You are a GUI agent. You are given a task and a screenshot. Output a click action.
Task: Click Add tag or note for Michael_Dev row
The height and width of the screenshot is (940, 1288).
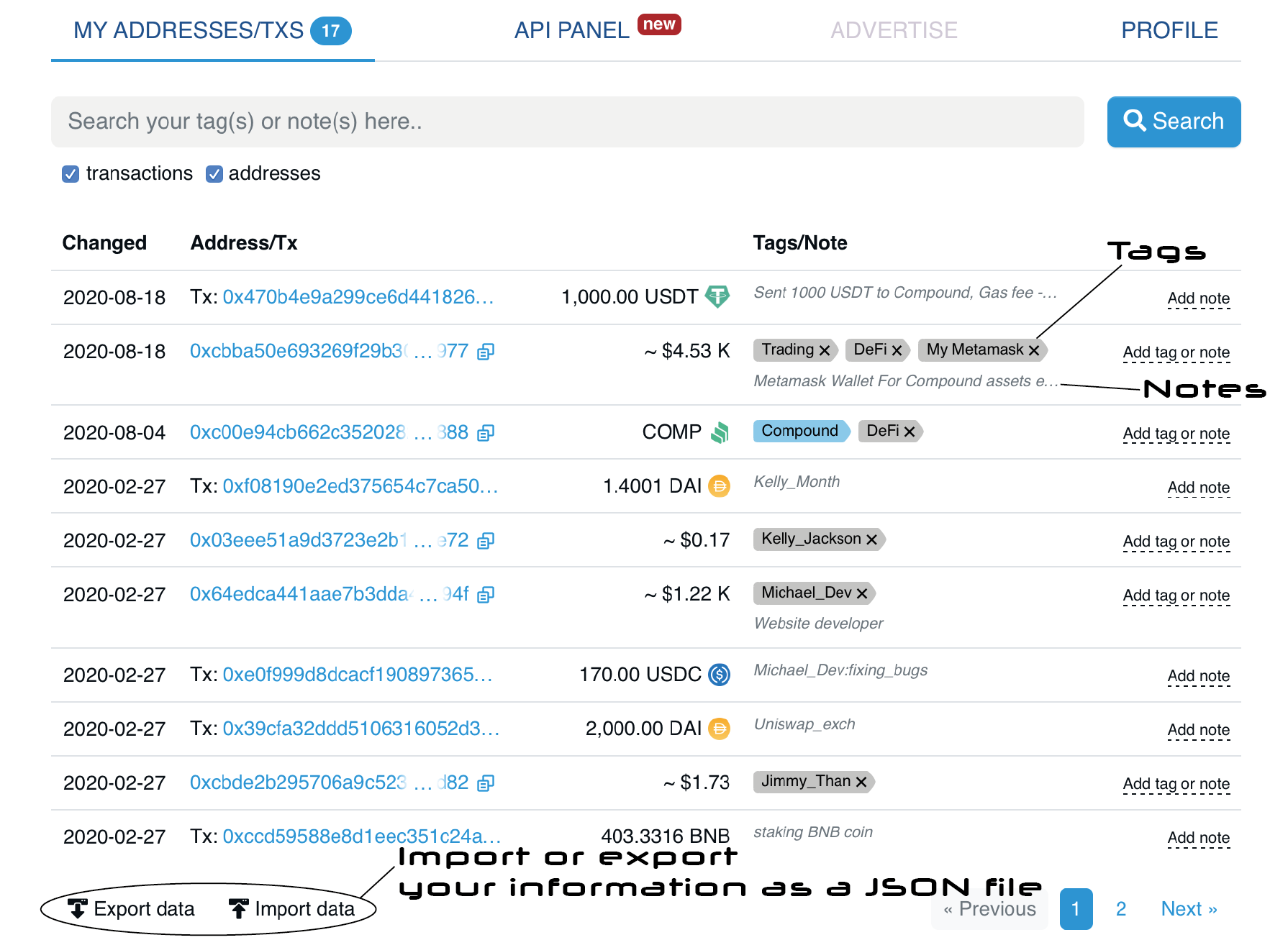pyautogui.click(x=1176, y=596)
